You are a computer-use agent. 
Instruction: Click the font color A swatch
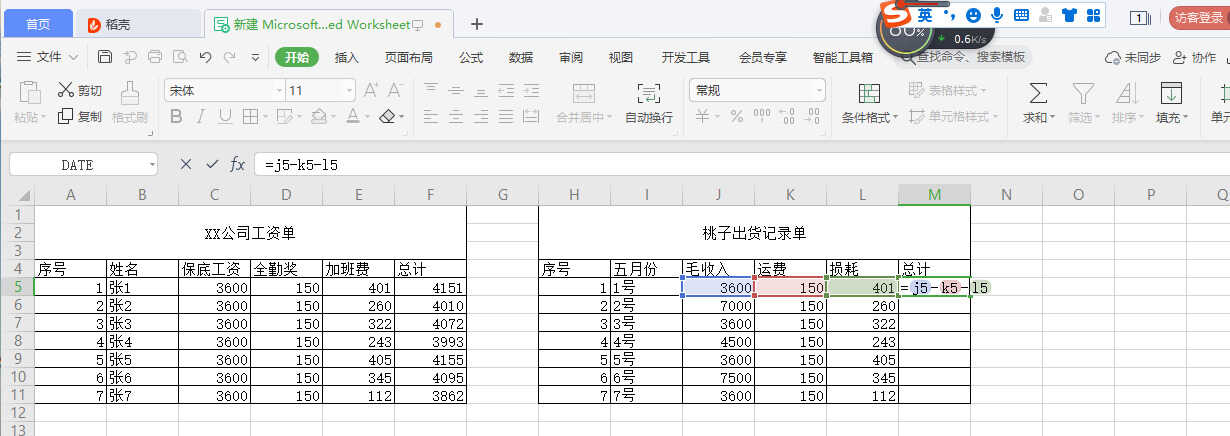click(x=352, y=116)
